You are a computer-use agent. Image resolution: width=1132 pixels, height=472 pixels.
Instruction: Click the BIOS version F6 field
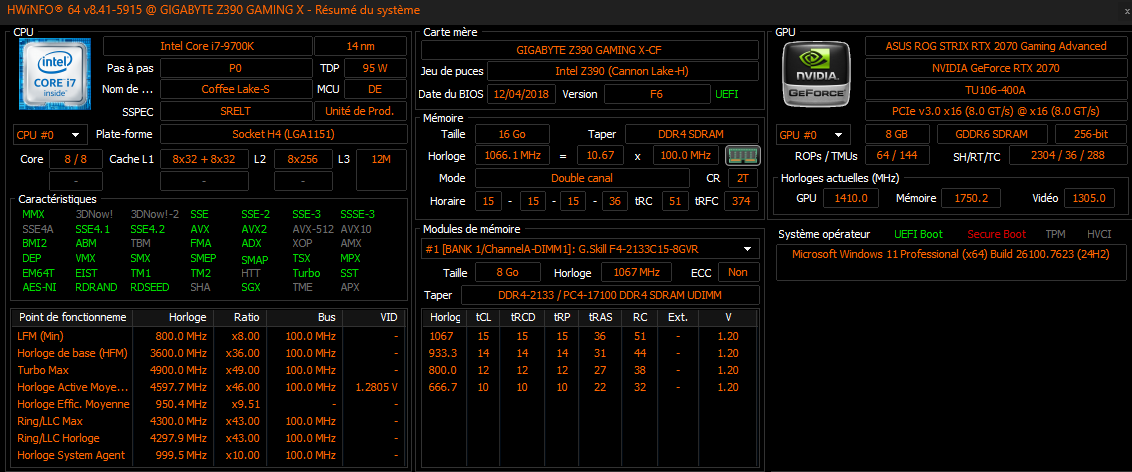pos(656,94)
